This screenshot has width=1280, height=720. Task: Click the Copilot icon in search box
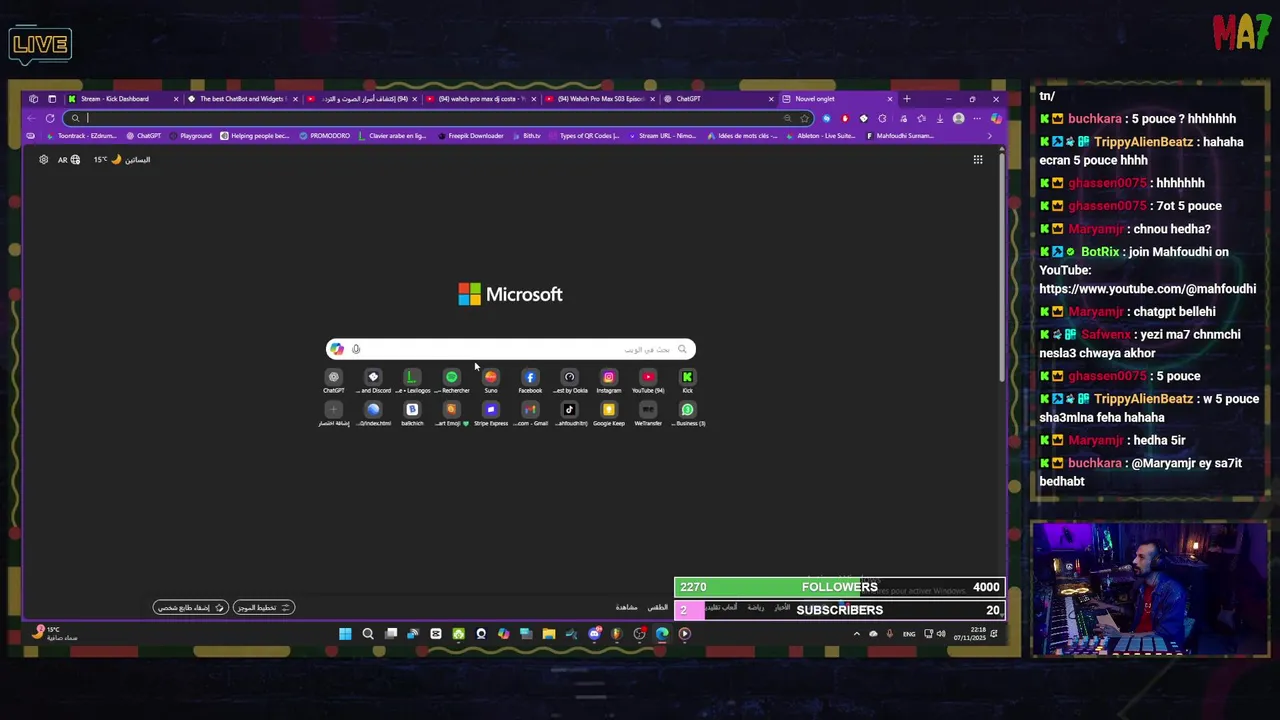click(337, 349)
